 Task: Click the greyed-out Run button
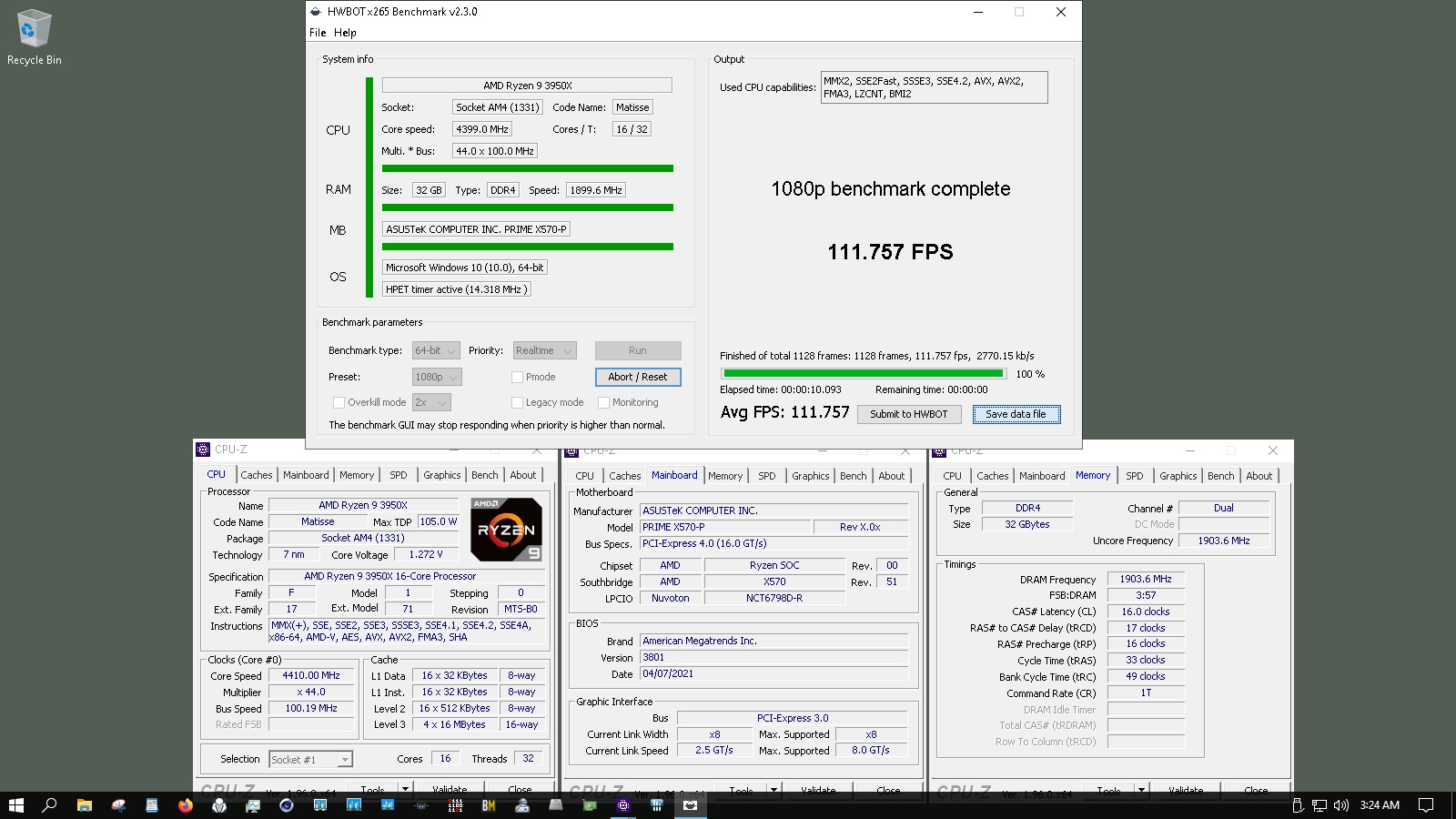click(638, 350)
